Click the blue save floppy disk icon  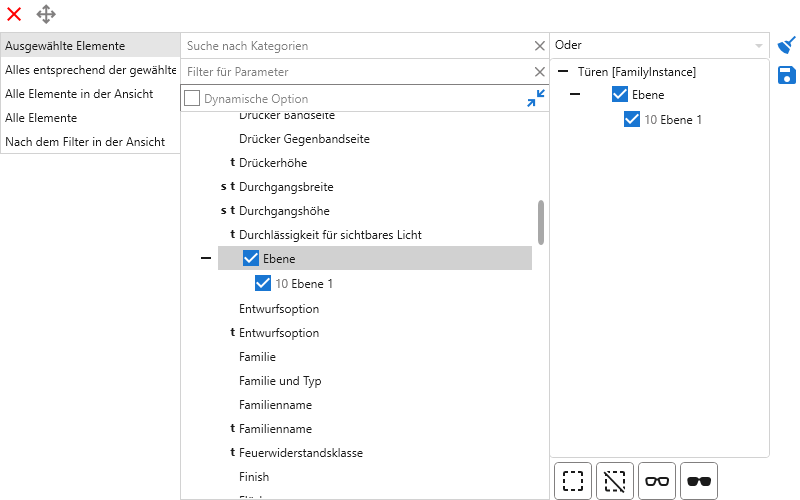tap(787, 75)
